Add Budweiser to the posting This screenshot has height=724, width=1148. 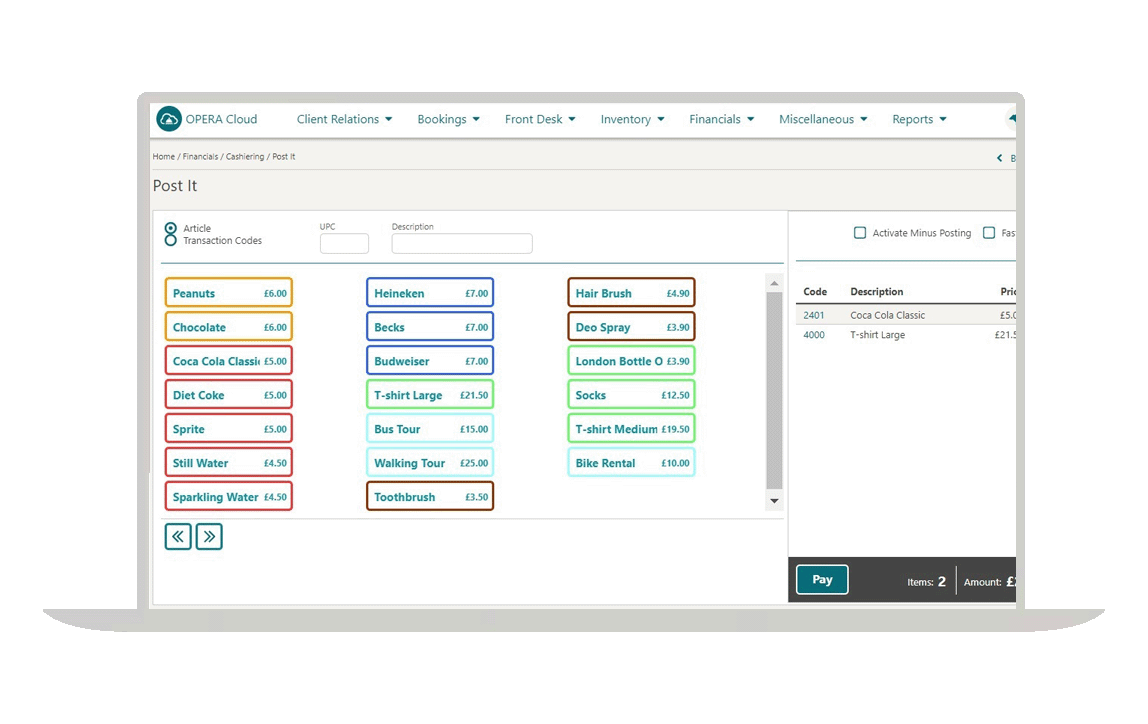click(430, 361)
